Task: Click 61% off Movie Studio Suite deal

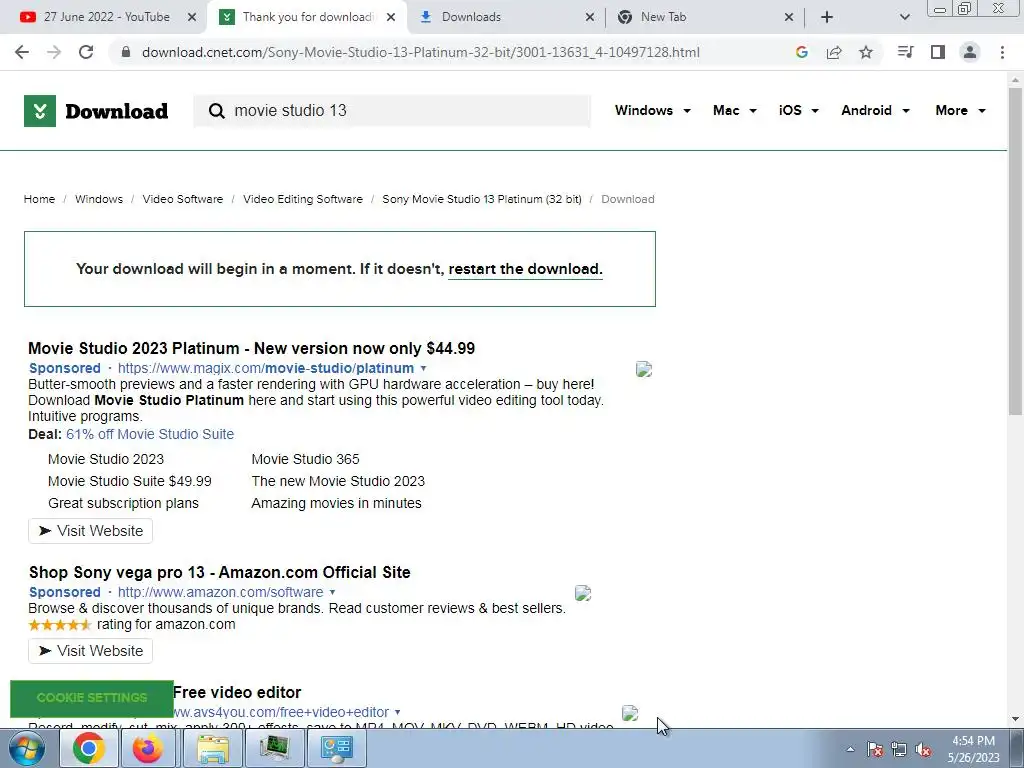Action: click(150, 434)
